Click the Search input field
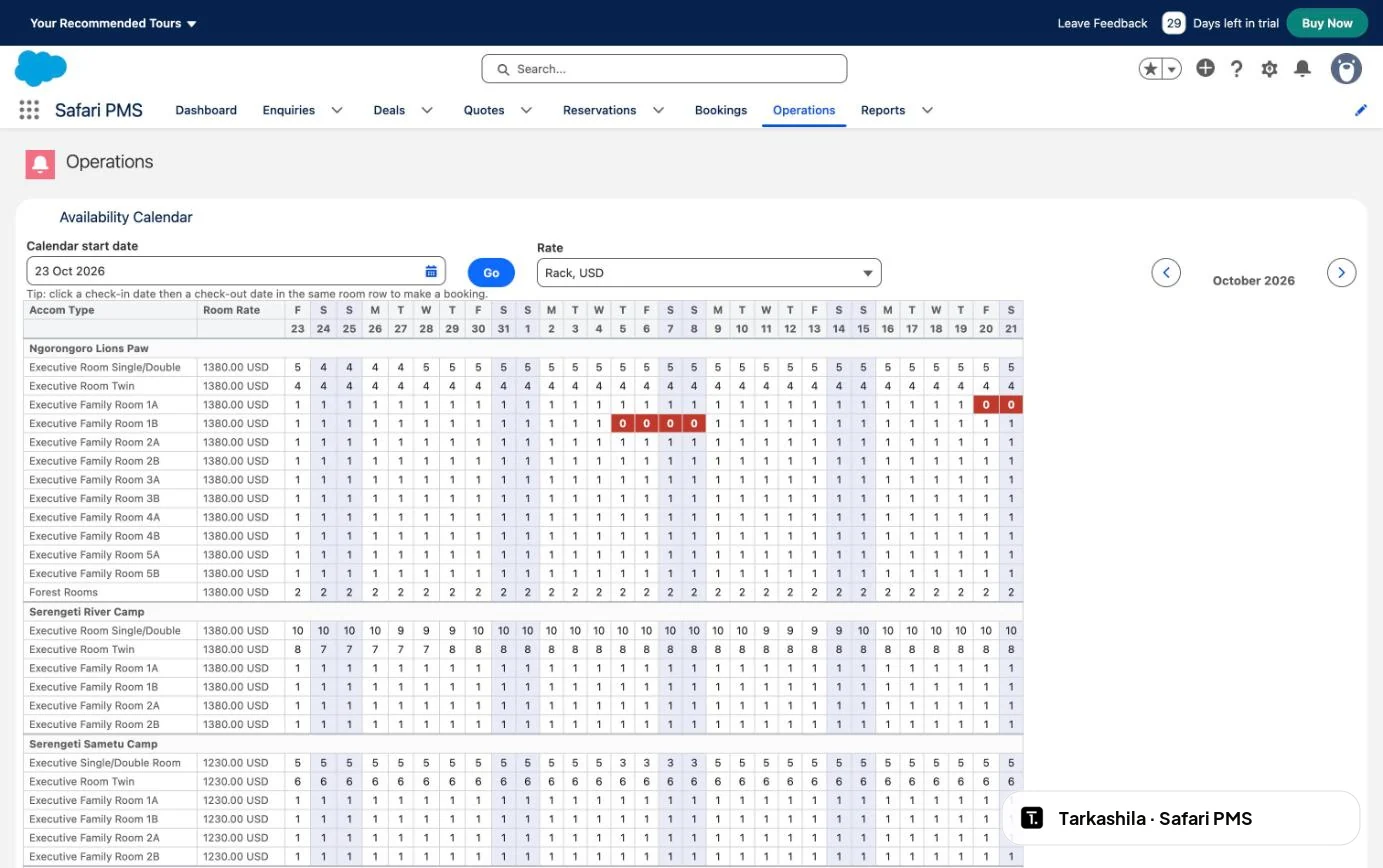Image resolution: width=1383 pixels, height=868 pixels. tap(664, 69)
